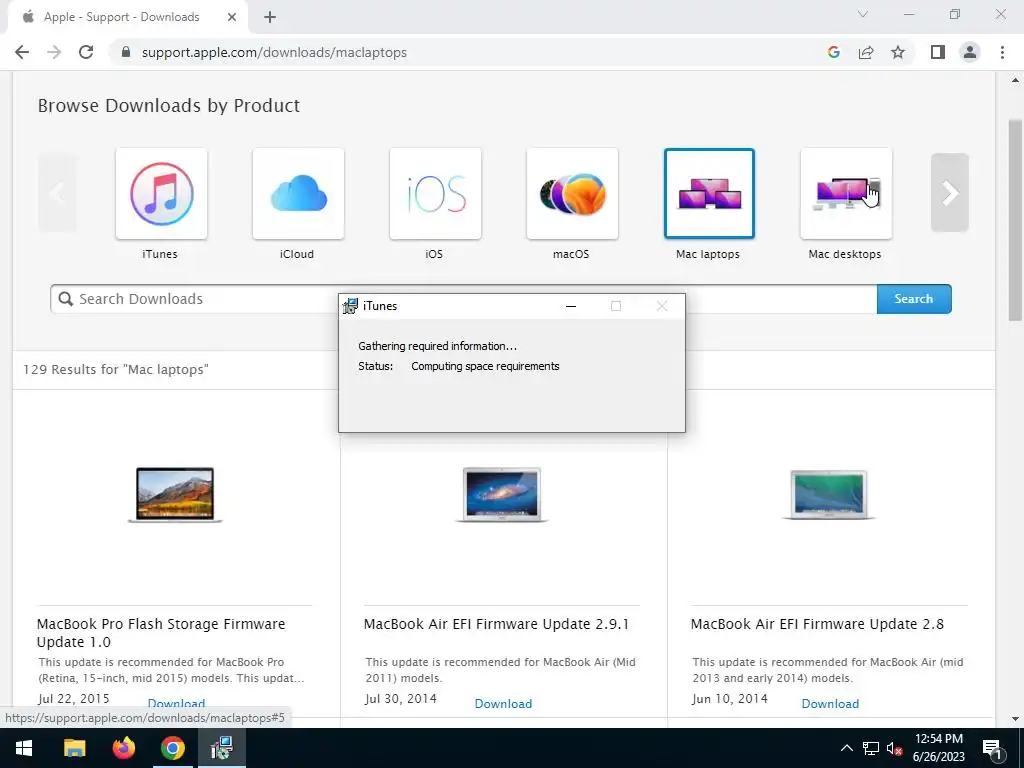Open MacBook Air EFI Firmware Update 2.8 title

pyautogui.click(x=817, y=624)
